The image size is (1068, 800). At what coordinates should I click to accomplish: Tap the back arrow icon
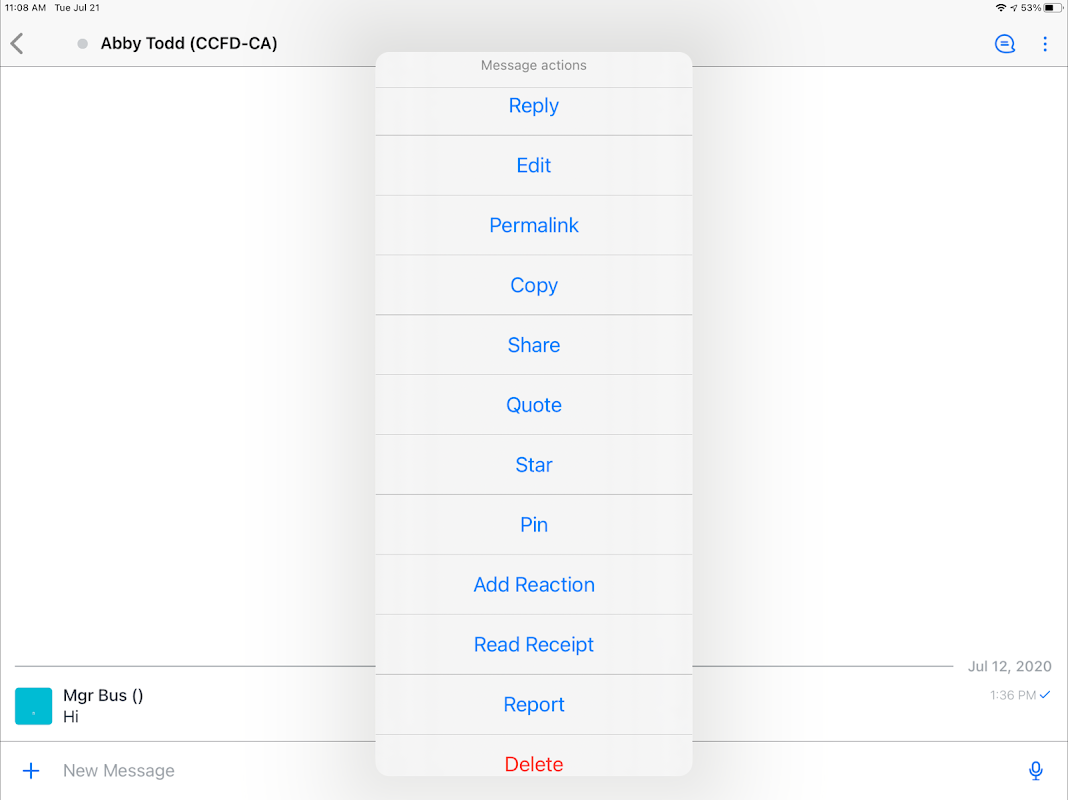pos(17,44)
